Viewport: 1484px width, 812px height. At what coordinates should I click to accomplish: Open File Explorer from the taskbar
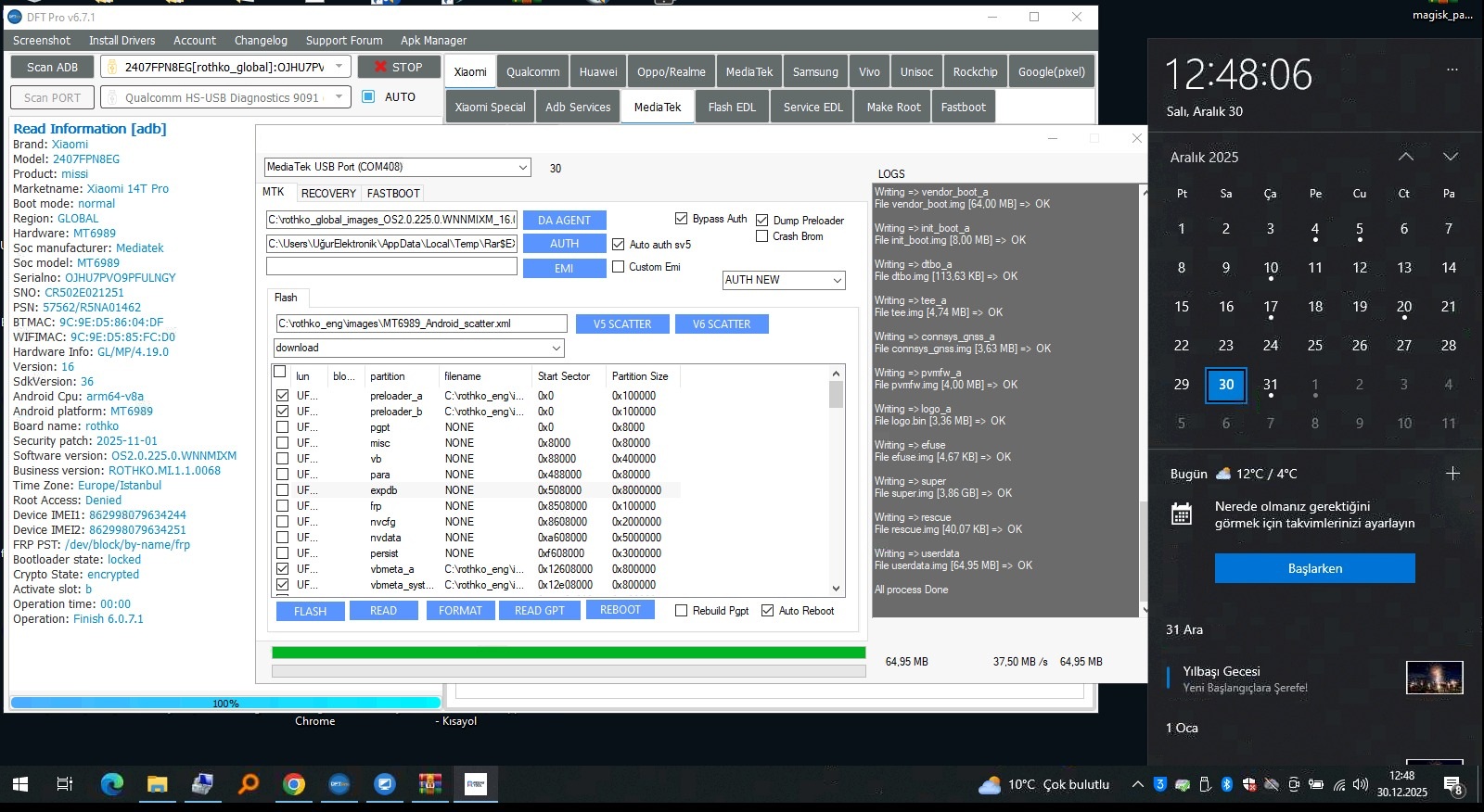click(157, 784)
